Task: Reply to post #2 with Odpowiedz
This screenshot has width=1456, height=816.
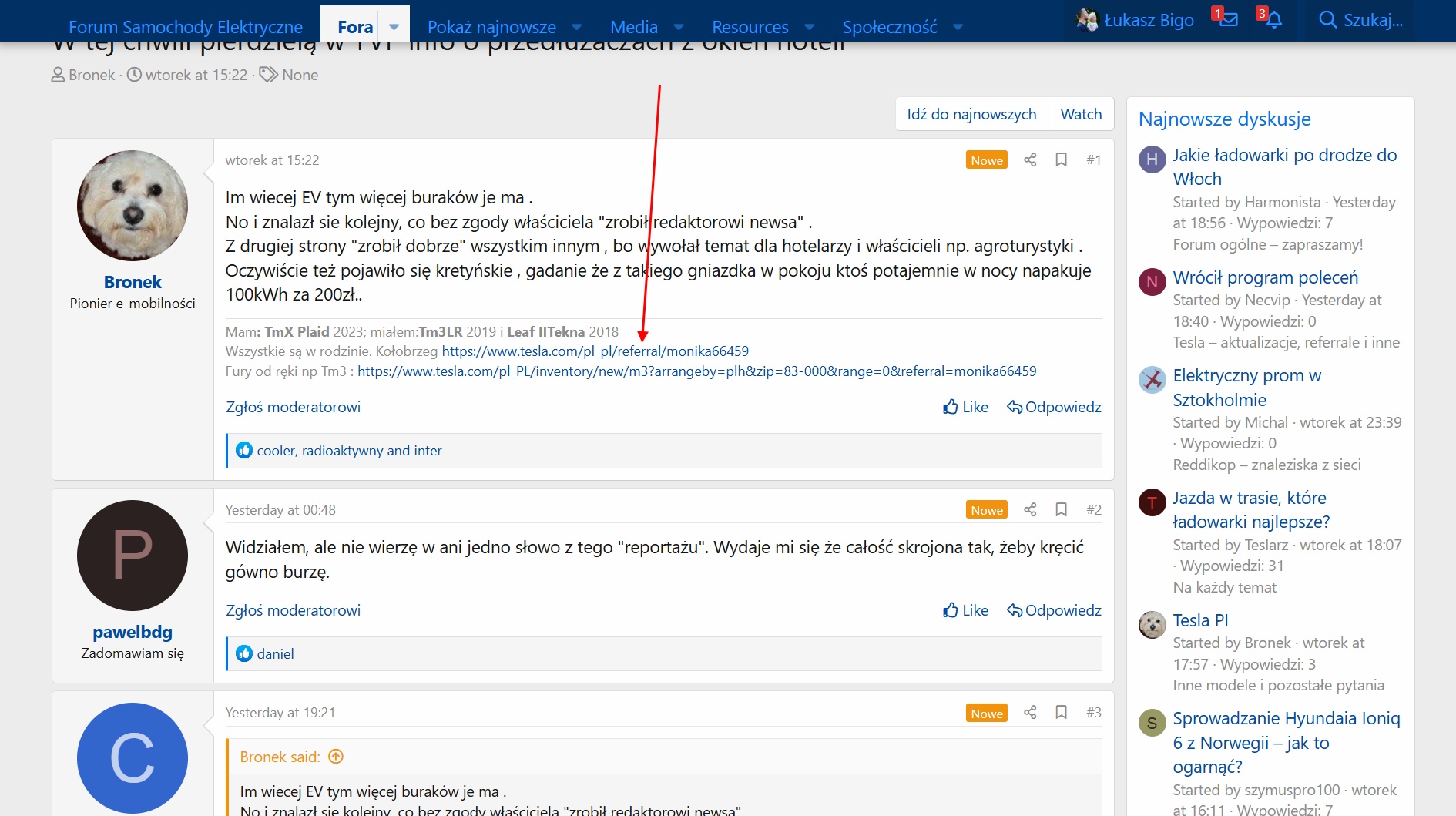Action: click(x=1054, y=610)
